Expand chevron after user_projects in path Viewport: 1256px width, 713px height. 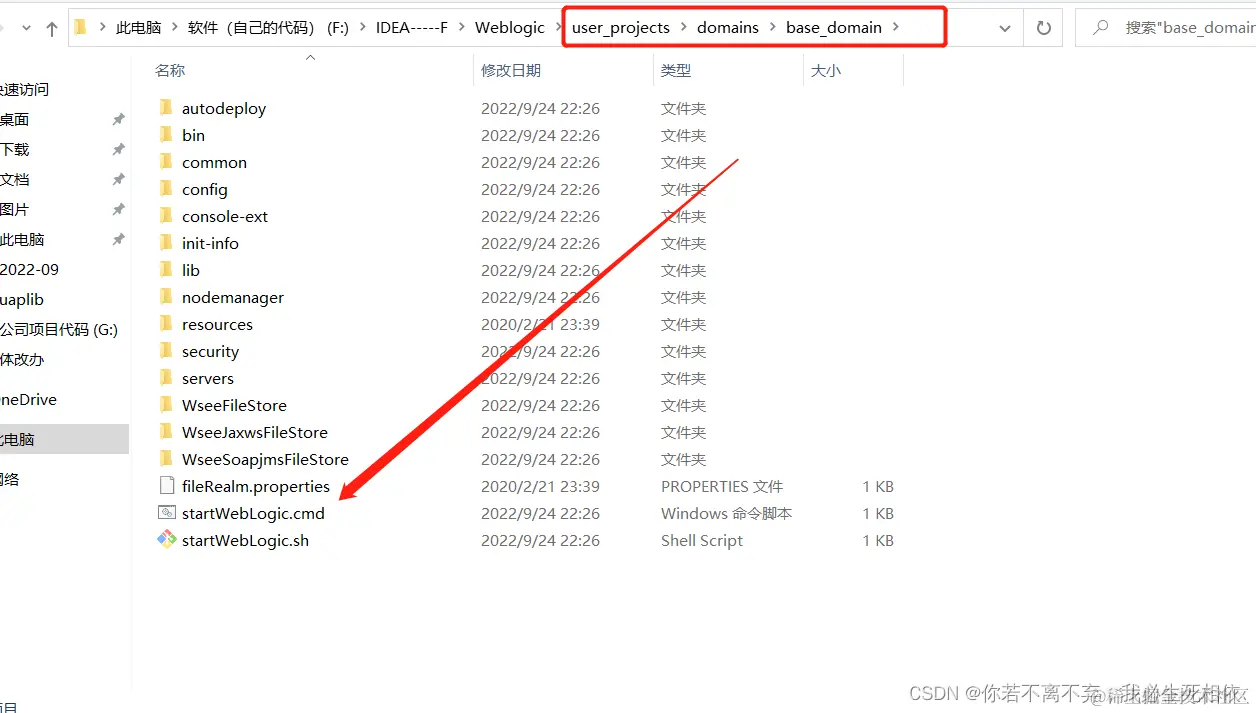click(684, 28)
